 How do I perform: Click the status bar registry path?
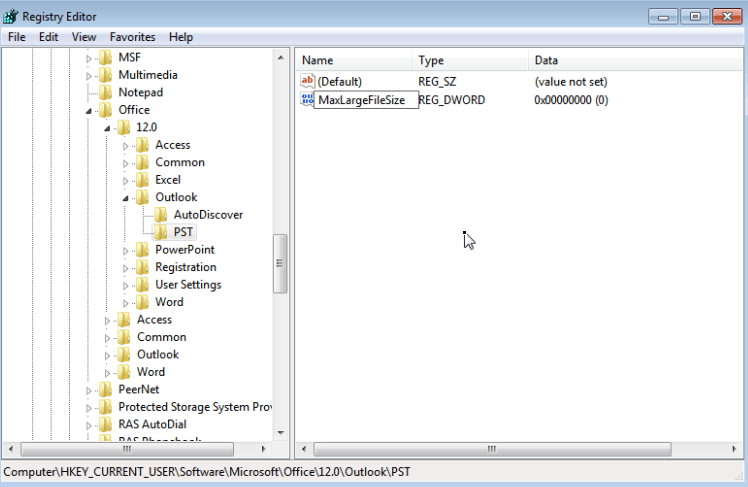click(207, 472)
